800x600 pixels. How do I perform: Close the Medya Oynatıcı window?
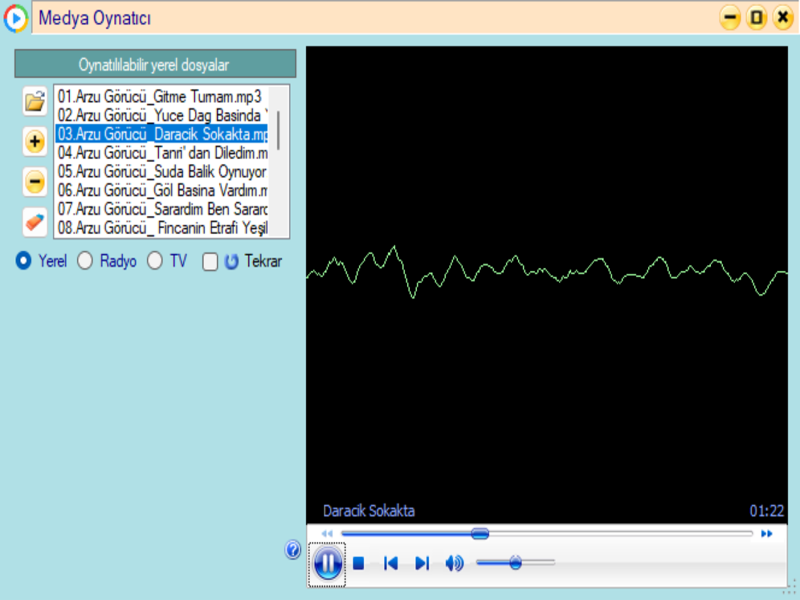(783, 18)
